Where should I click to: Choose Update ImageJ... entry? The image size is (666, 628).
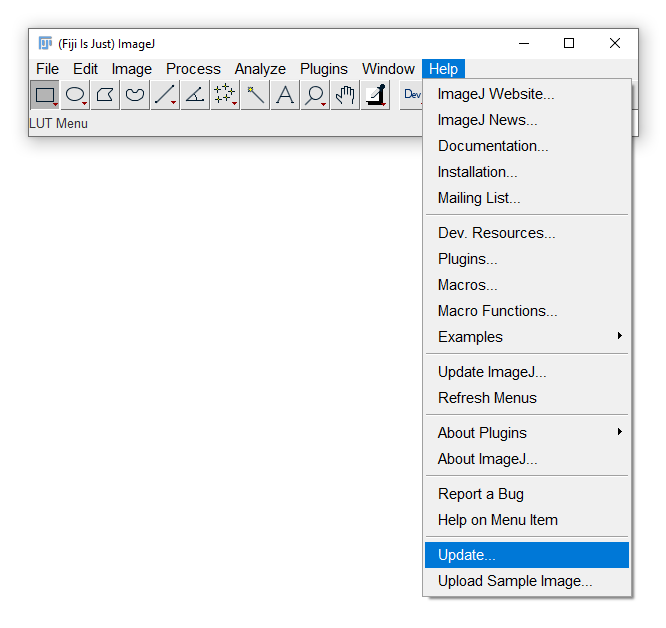[x=527, y=372]
